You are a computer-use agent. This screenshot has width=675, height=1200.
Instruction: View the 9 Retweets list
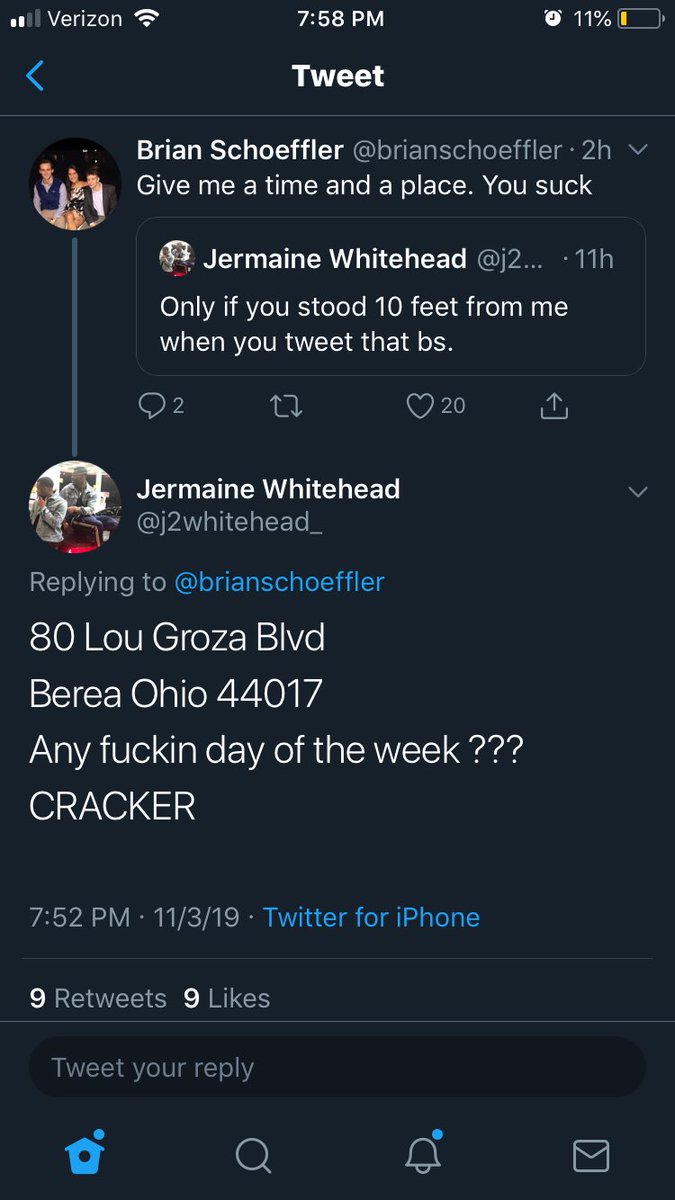coord(98,998)
